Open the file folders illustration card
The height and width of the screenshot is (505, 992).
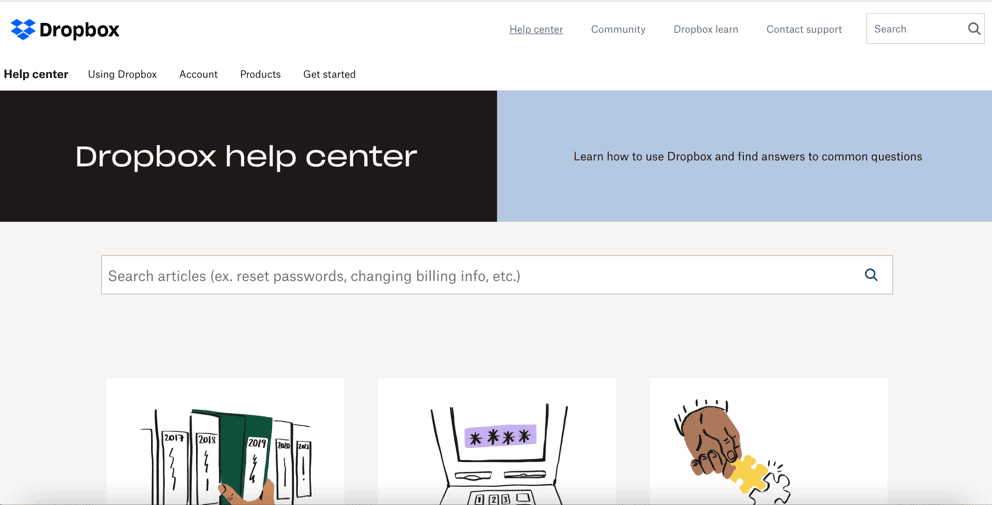[x=225, y=441]
